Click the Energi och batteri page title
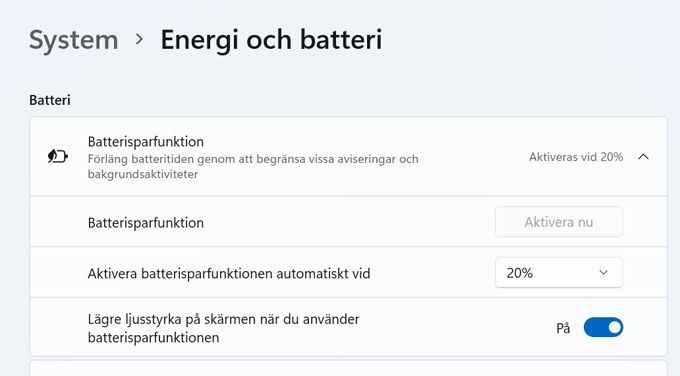680x376 pixels. pyautogui.click(x=271, y=40)
